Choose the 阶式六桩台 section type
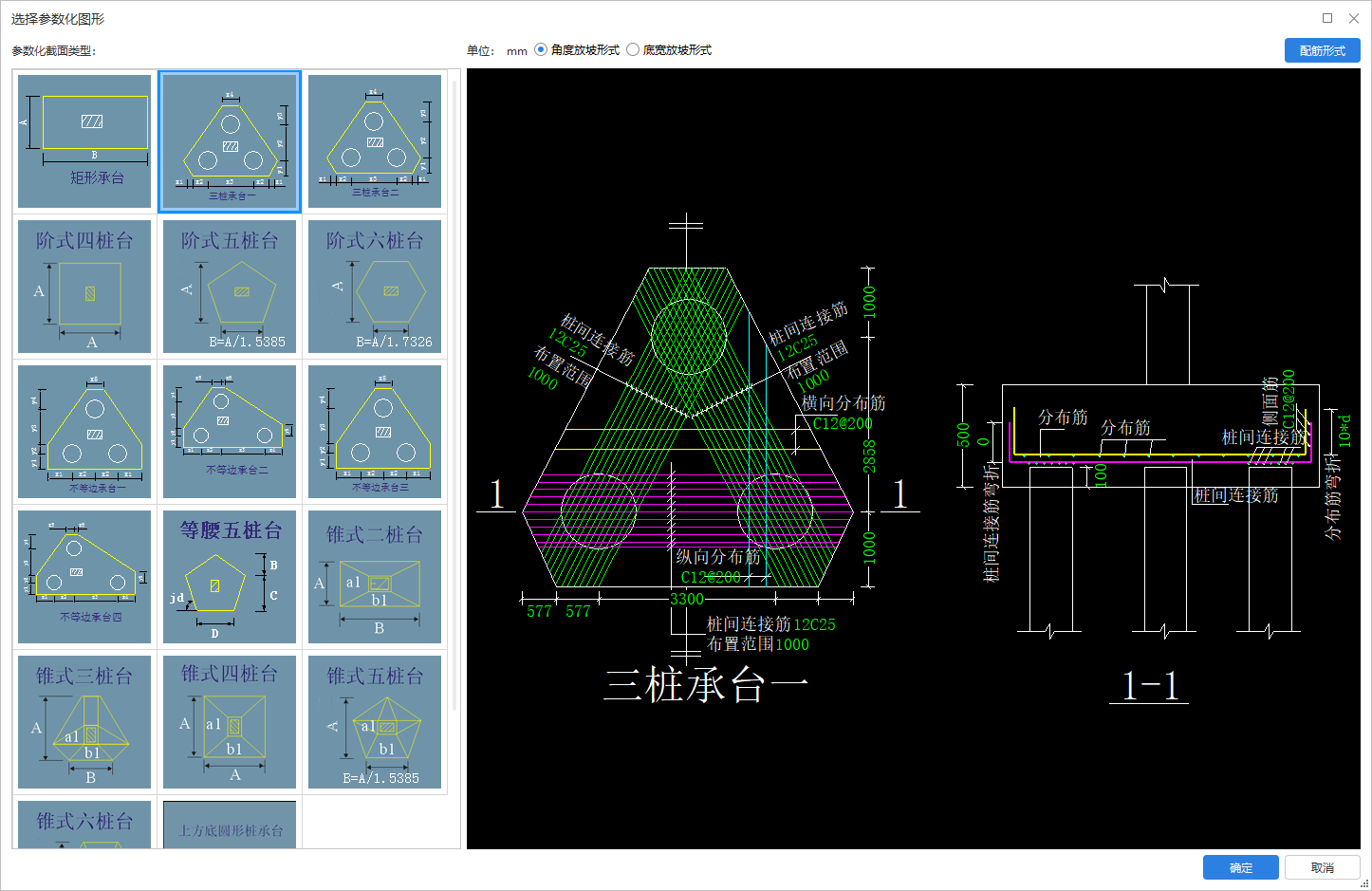Image resolution: width=1372 pixels, height=891 pixels. 375,287
